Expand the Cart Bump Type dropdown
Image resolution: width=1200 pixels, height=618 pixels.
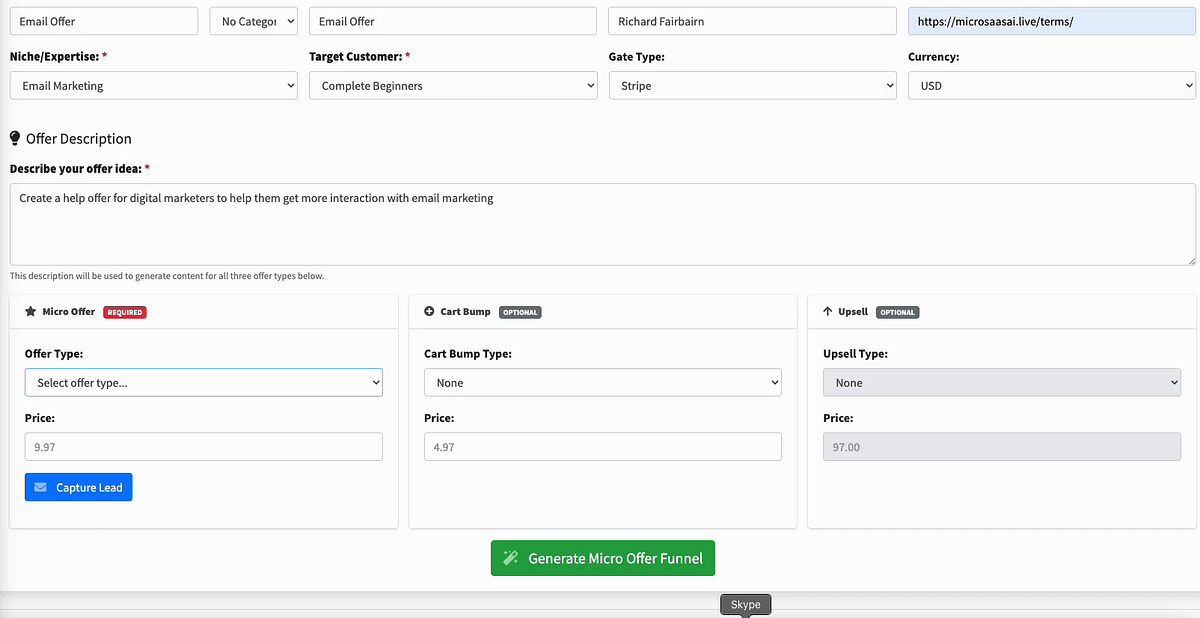(603, 383)
